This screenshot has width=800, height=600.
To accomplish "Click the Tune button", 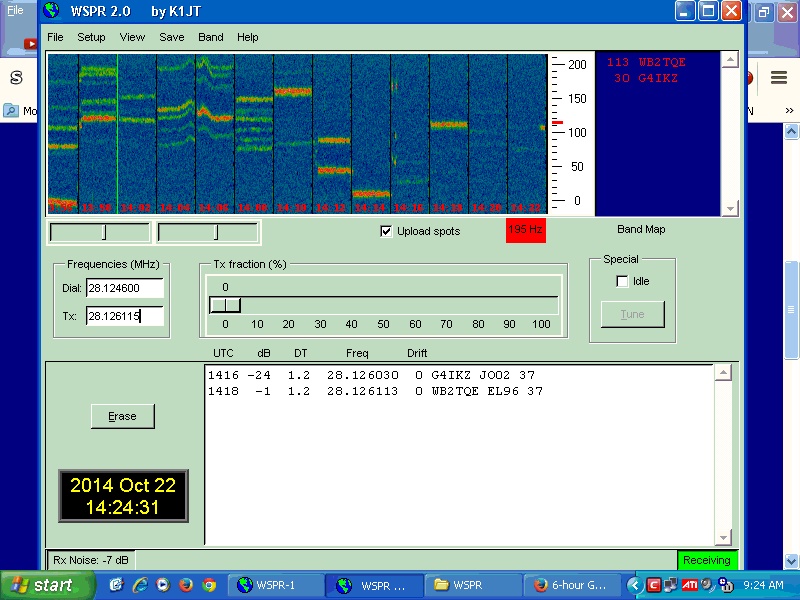I will coord(633,314).
